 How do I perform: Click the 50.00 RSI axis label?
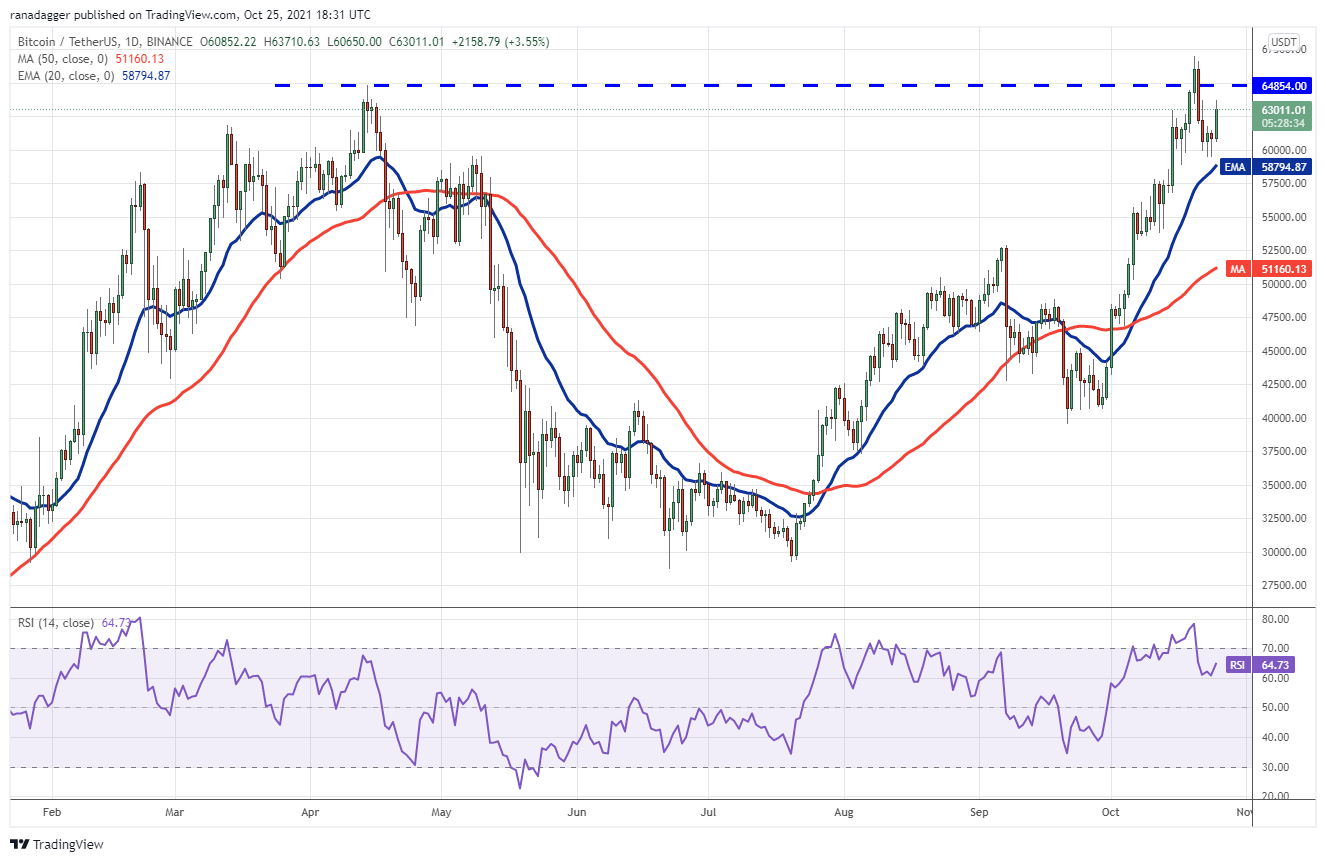click(x=1274, y=707)
